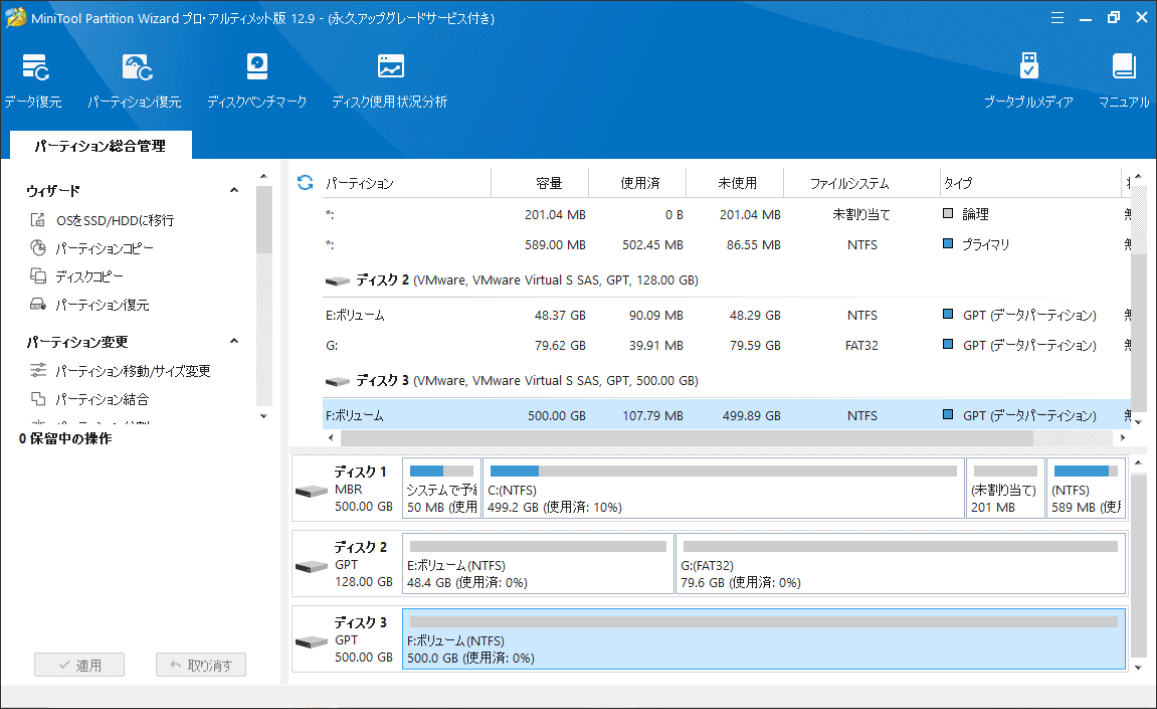Open the hamburger menu in the title bar
1157x709 pixels.
tap(1057, 18)
